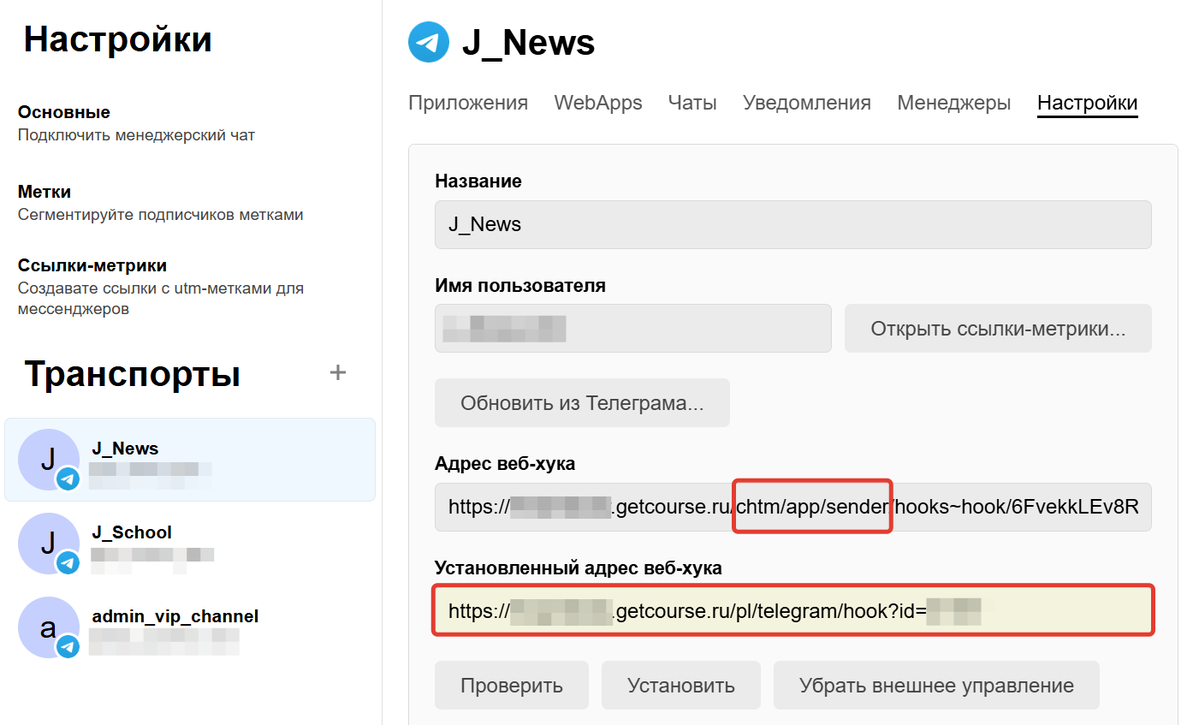This screenshot has width=1199, height=725.
Task: Click the J_News page title
Action: (x=528, y=42)
